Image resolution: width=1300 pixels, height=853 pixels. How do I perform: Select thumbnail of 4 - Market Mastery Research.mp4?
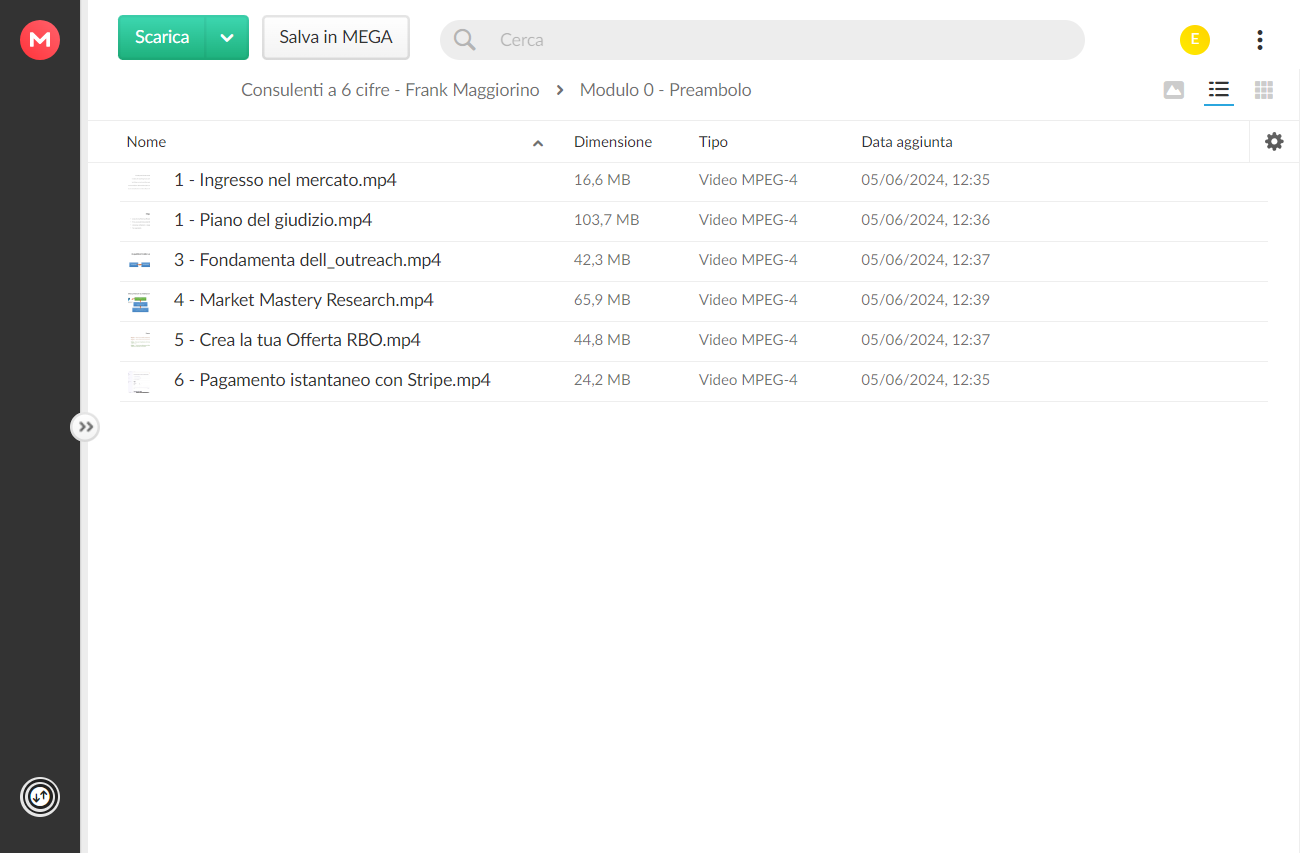tap(139, 301)
